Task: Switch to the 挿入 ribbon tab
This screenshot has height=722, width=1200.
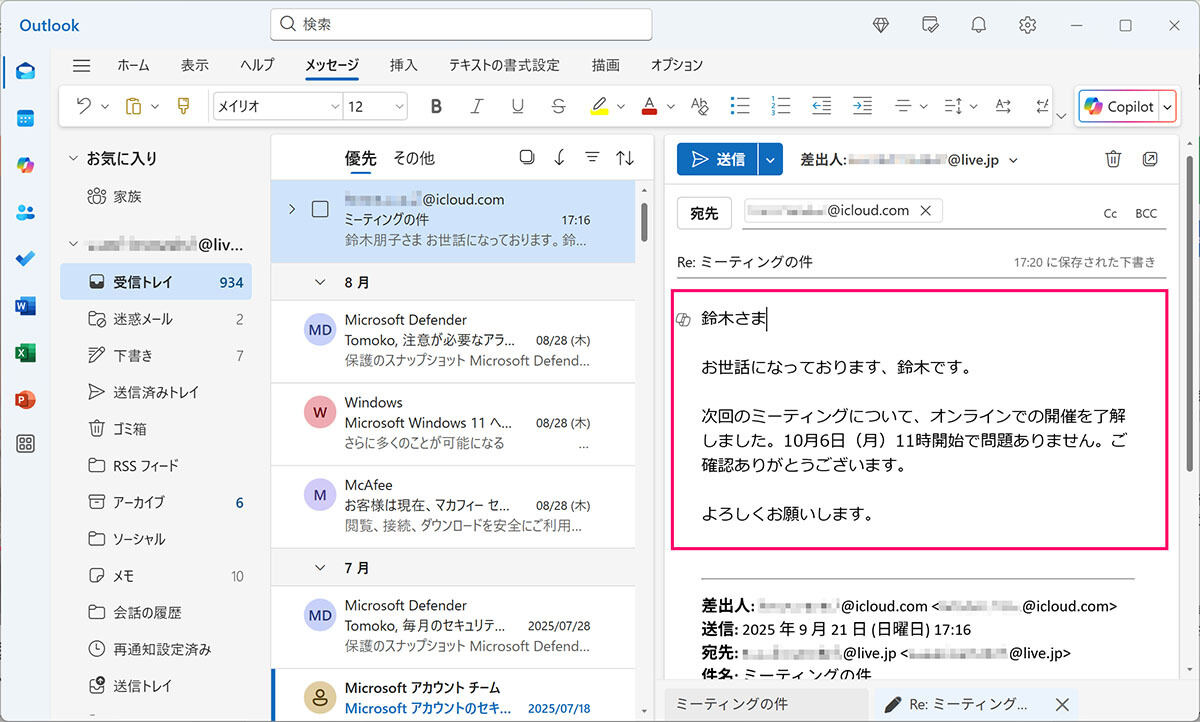Action: point(403,65)
